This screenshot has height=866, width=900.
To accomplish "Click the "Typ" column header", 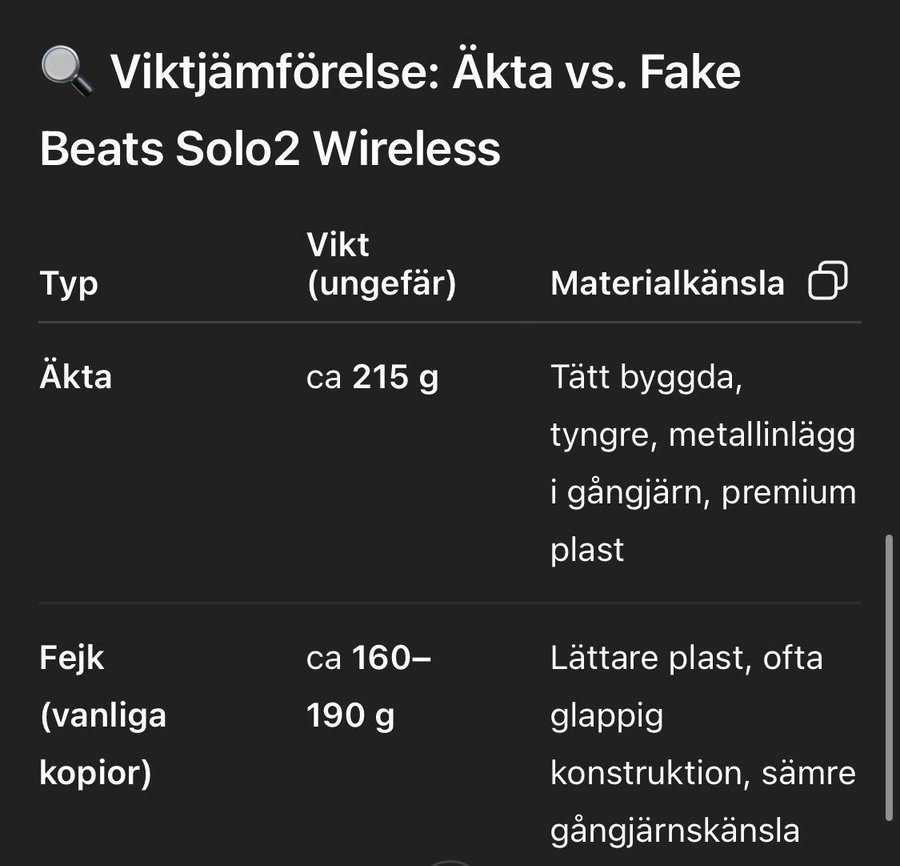I will pyautogui.click(x=69, y=284).
